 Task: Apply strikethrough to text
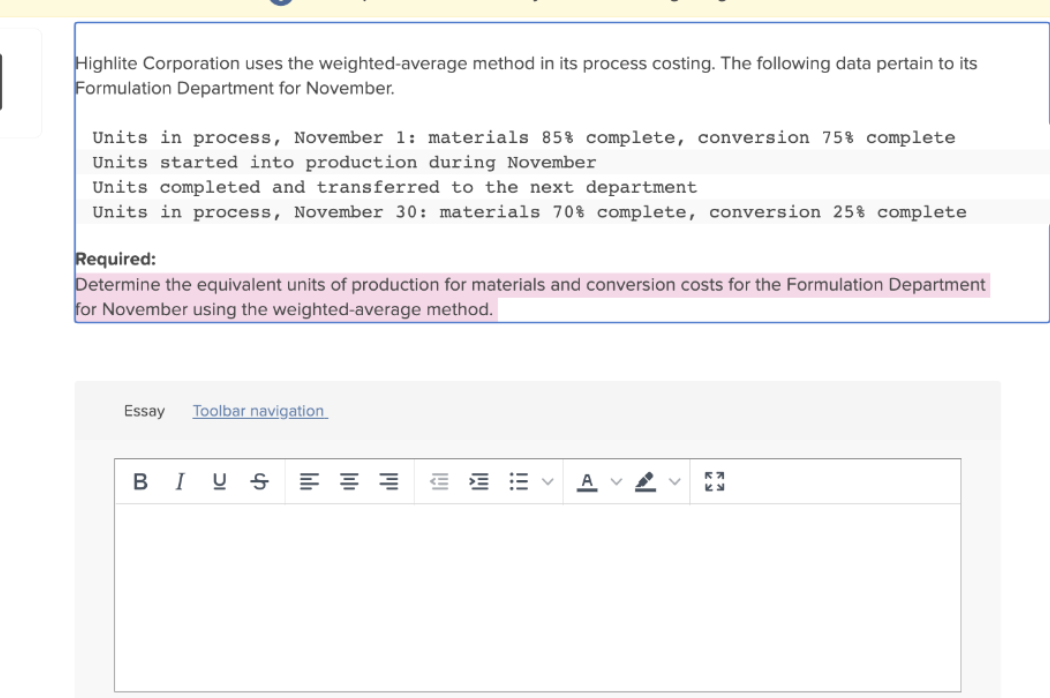click(x=258, y=481)
